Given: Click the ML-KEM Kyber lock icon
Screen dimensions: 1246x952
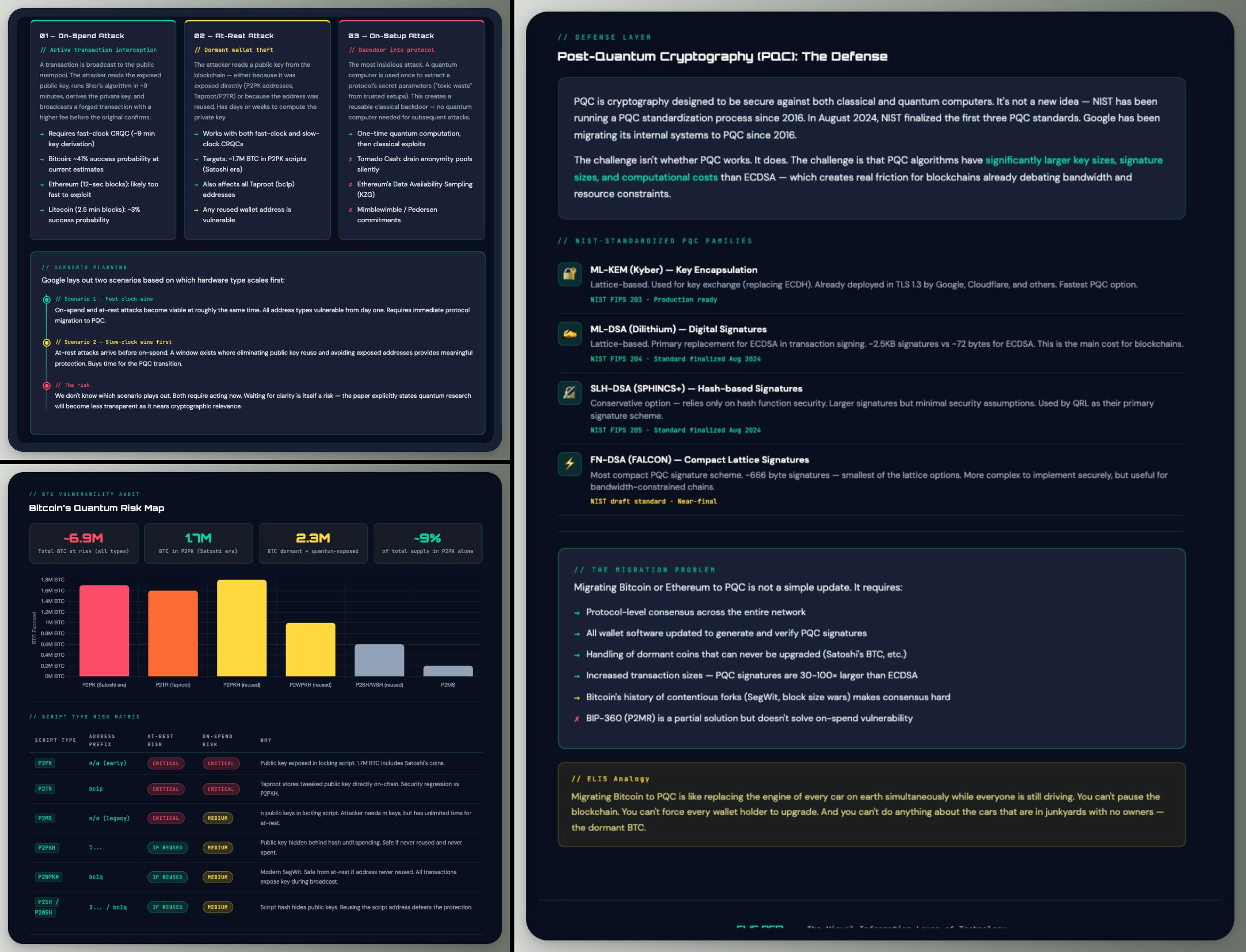Looking at the screenshot, I should tap(569, 274).
